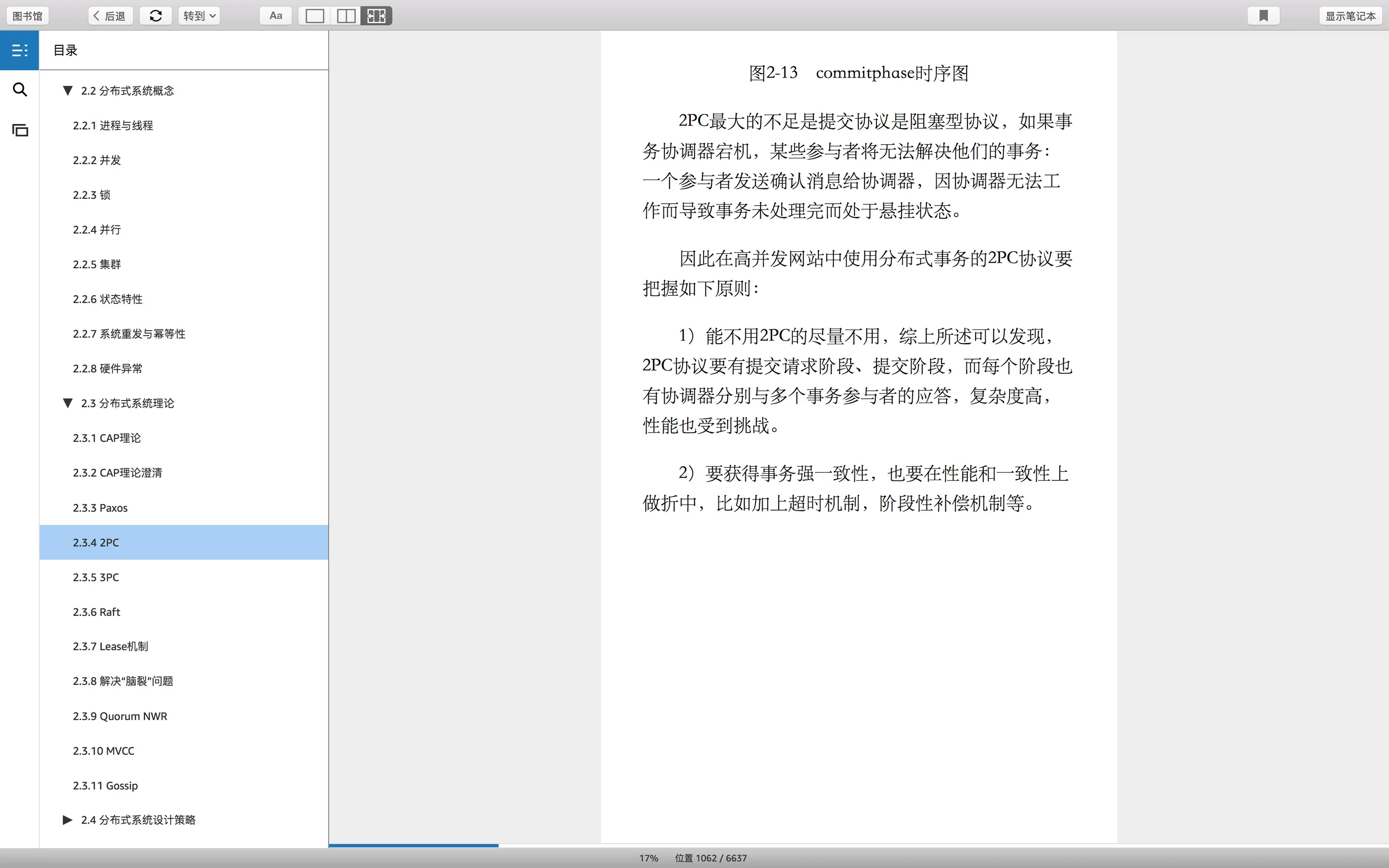The height and width of the screenshot is (868, 1389).
Task: Collapse the 2.2 分布式系统概念 section
Action: [68, 91]
